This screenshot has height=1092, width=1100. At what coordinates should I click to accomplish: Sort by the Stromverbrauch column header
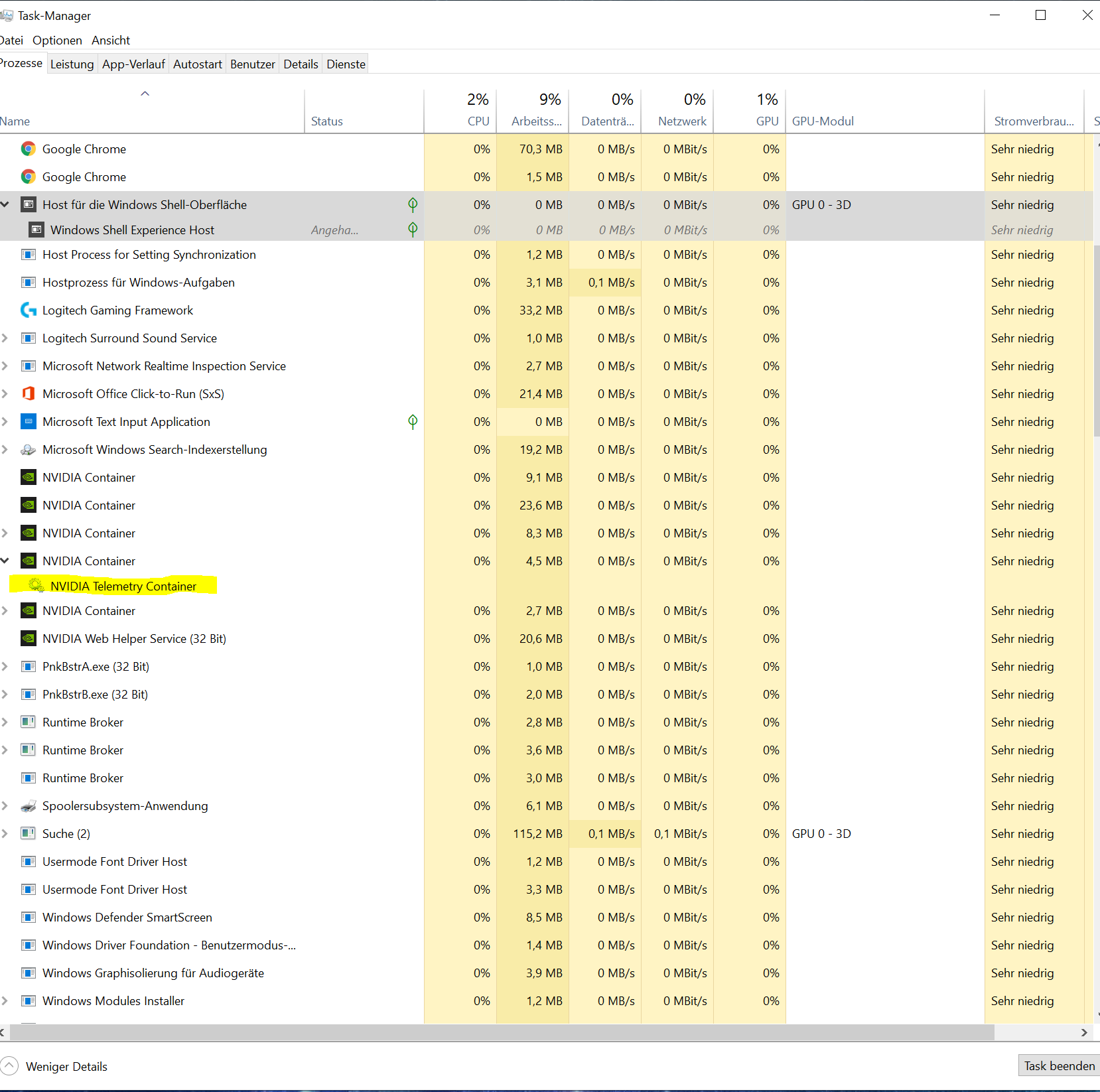[1034, 111]
